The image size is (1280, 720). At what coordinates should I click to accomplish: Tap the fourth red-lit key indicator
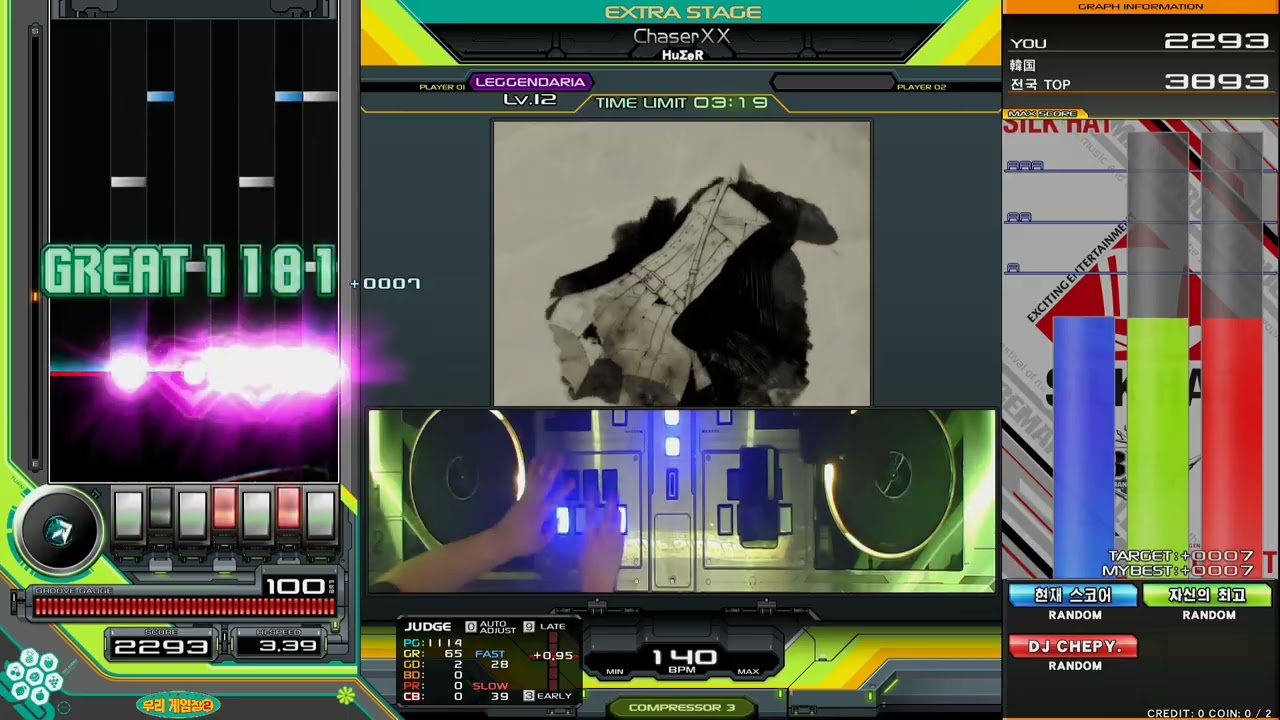click(224, 510)
